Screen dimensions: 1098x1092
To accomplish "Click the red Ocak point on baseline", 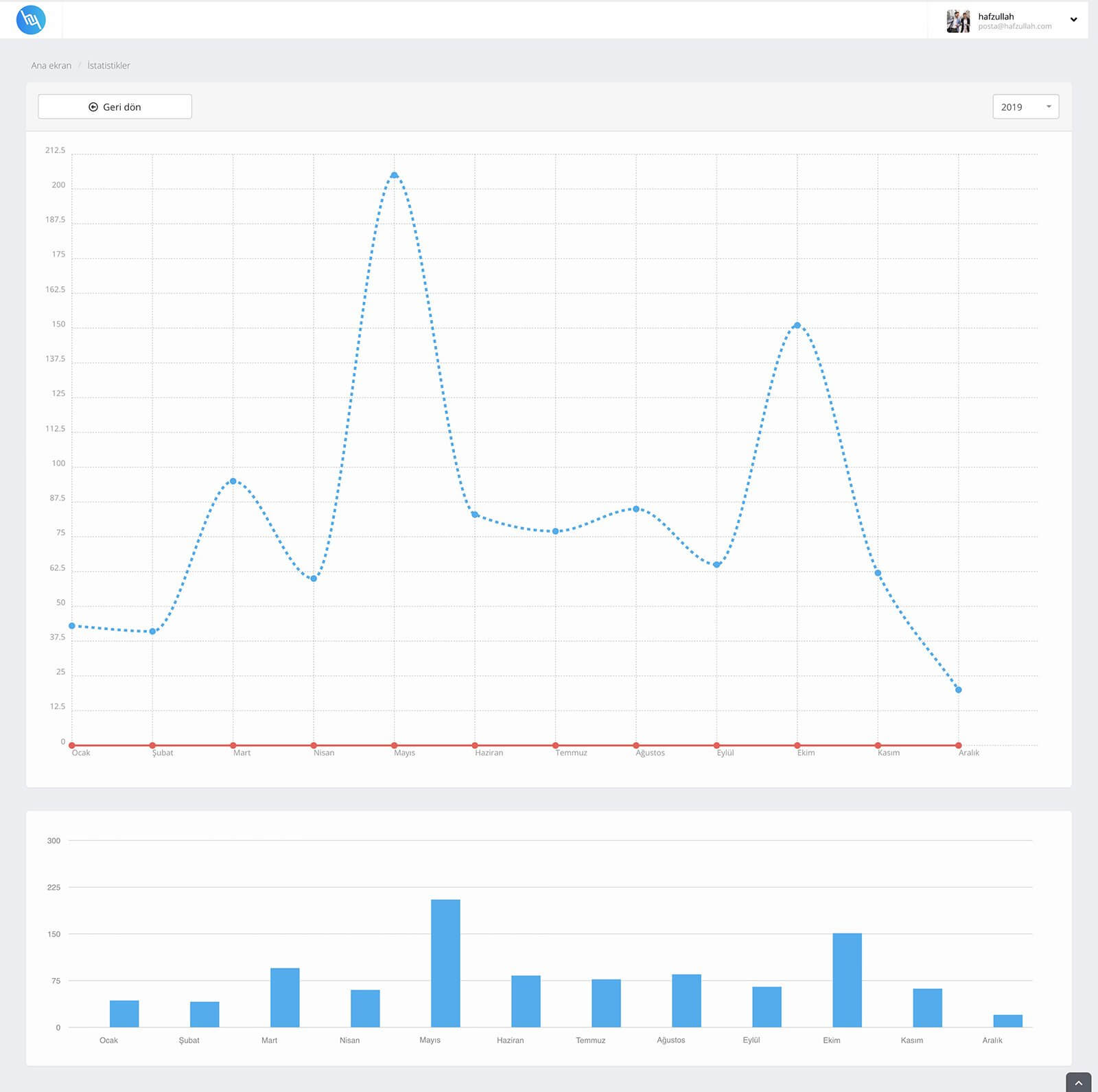I will (x=72, y=745).
